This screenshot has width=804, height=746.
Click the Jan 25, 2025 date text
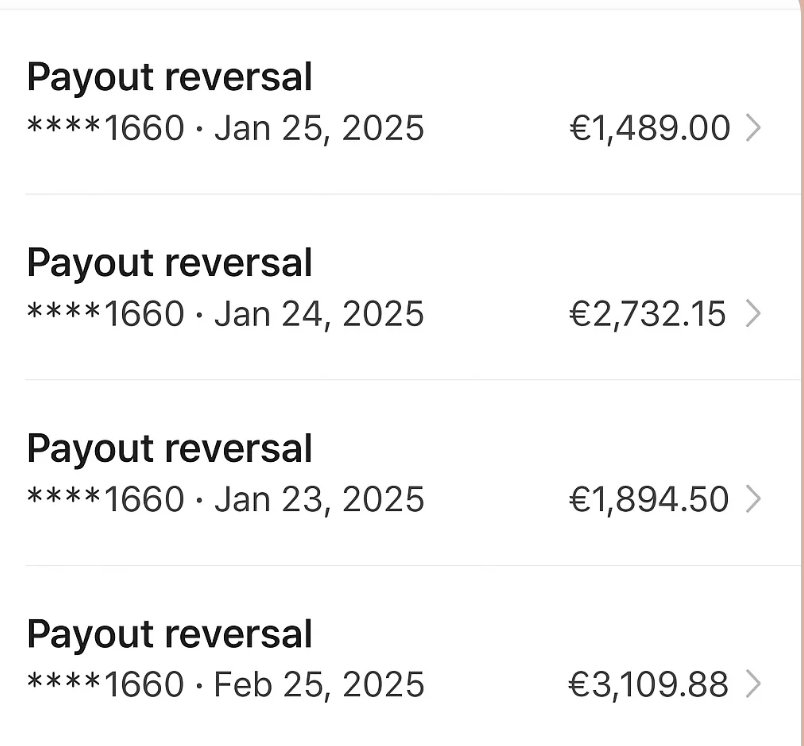[x=319, y=128]
